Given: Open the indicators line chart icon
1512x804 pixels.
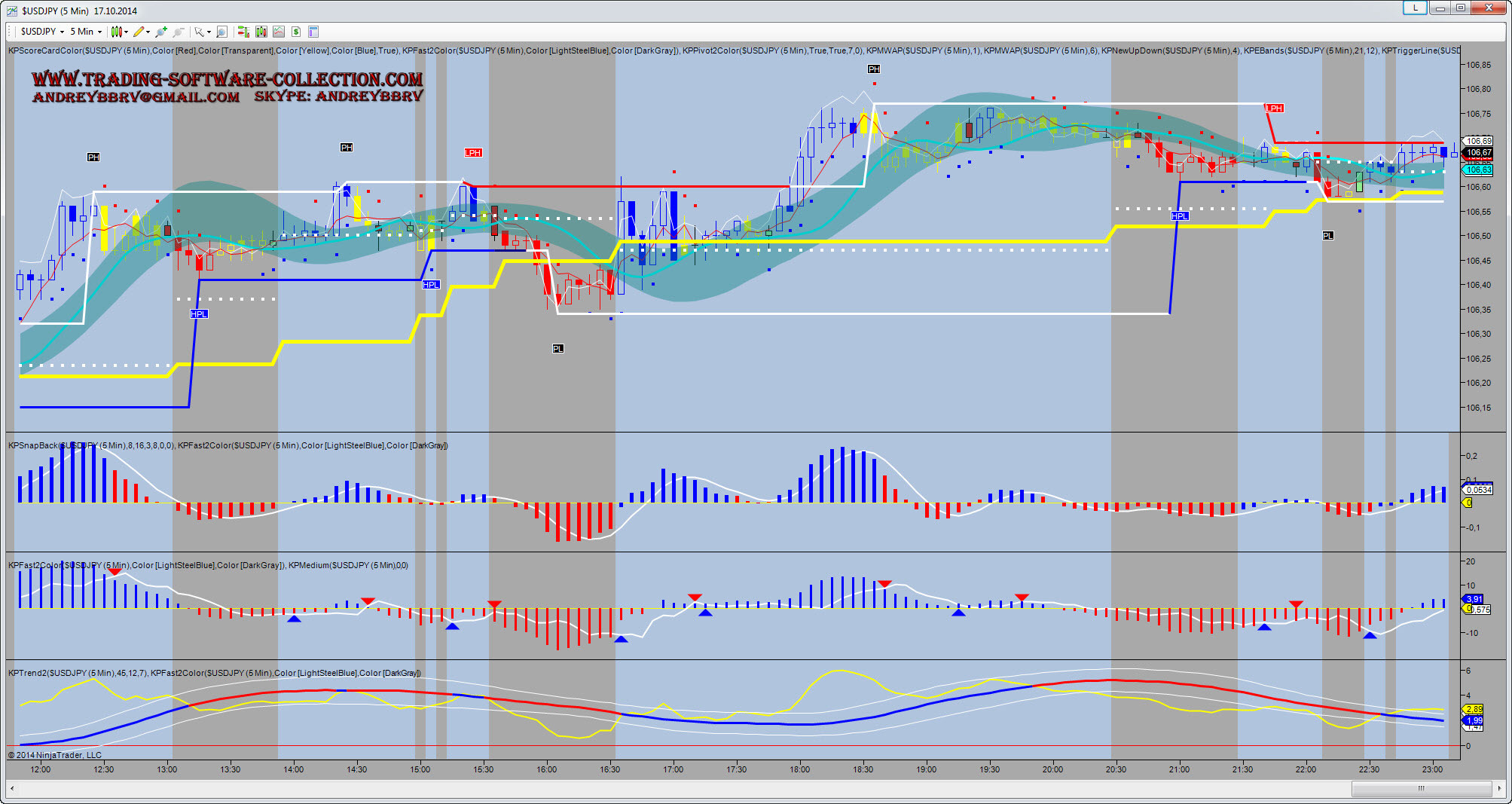Looking at the screenshot, I should click(x=279, y=32).
